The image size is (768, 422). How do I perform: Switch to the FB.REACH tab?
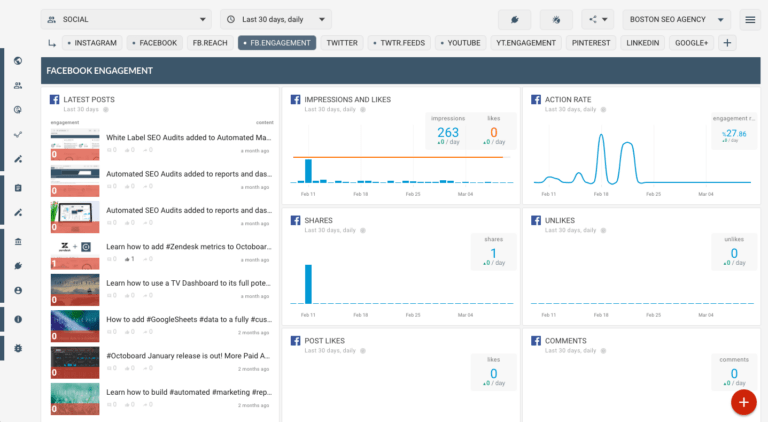210,43
